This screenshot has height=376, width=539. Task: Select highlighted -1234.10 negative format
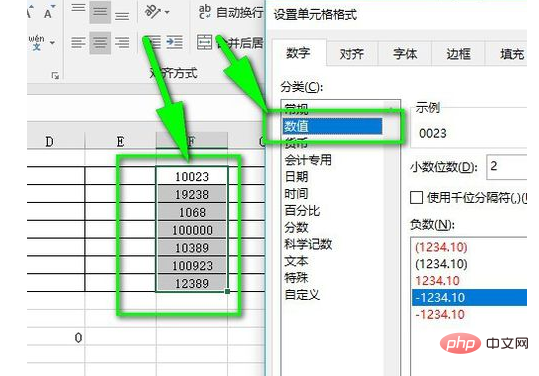point(470,297)
